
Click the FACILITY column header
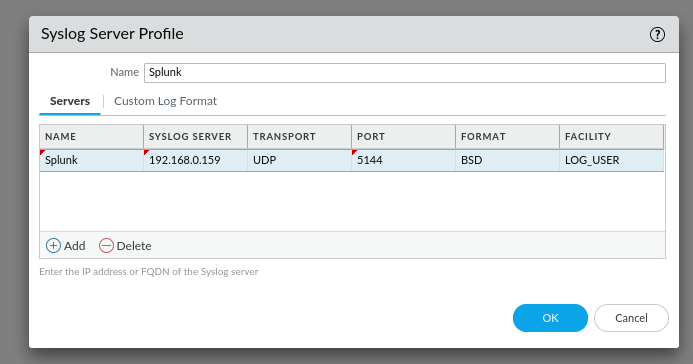coord(612,136)
